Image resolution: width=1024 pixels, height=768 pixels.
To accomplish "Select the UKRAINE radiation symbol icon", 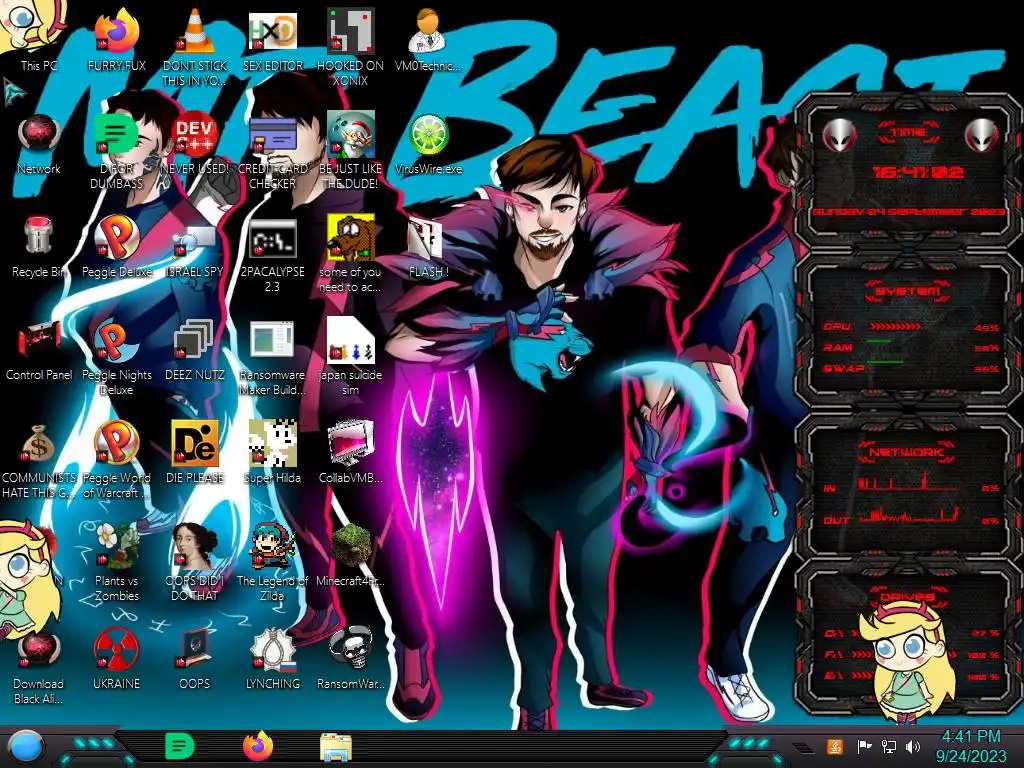I will 116,660.
